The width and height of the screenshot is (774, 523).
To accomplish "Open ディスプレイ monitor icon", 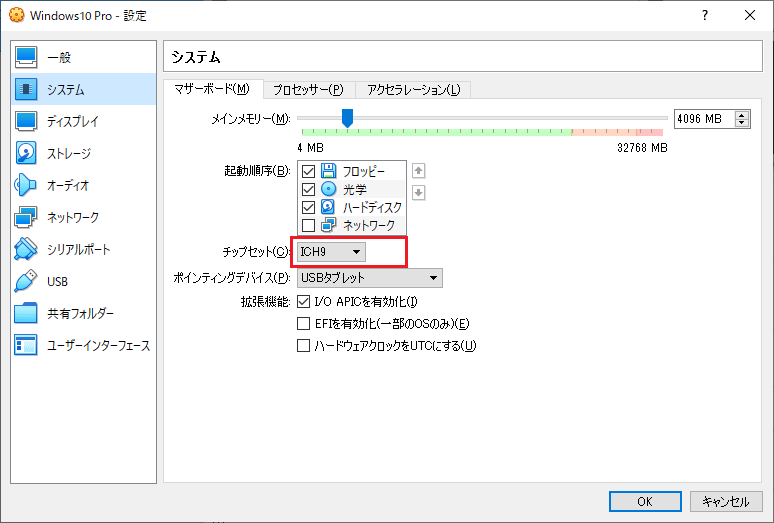I will tap(26, 121).
